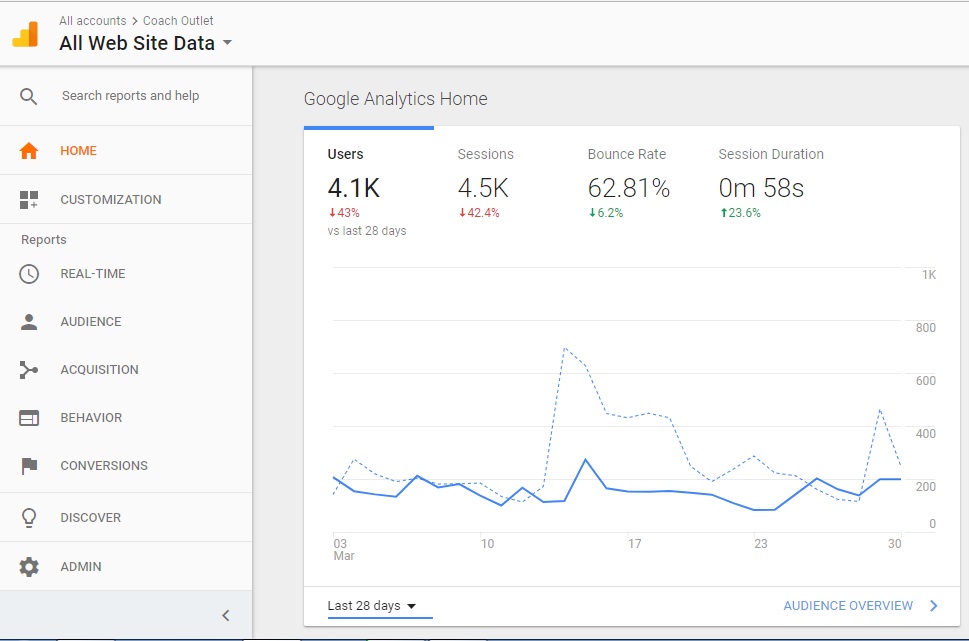The height and width of the screenshot is (641, 969).
Task: Click the 600 y-axis label
Action: click(x=926, y=381)
